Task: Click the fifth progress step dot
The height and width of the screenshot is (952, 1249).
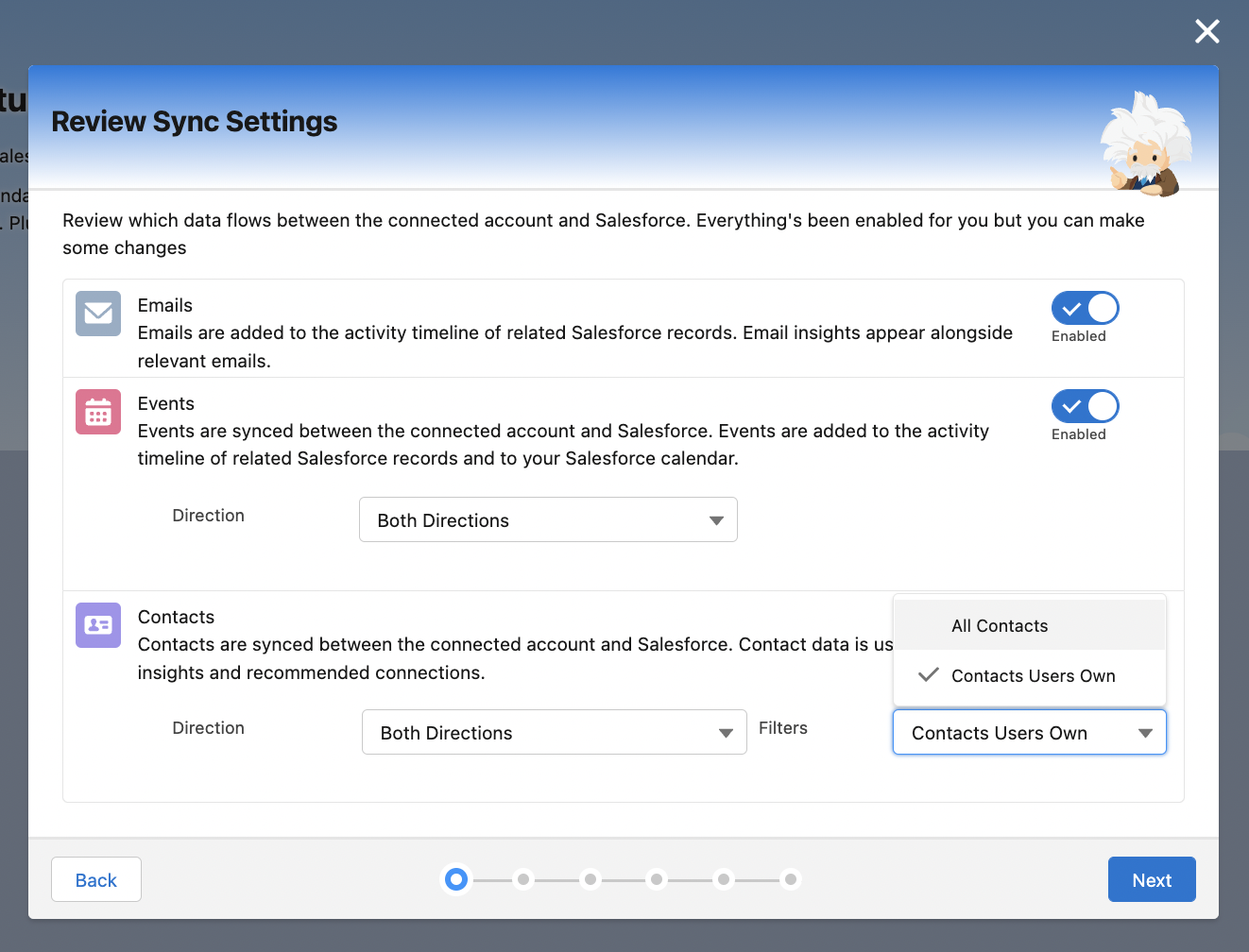Action: click(x=724, y=879)
